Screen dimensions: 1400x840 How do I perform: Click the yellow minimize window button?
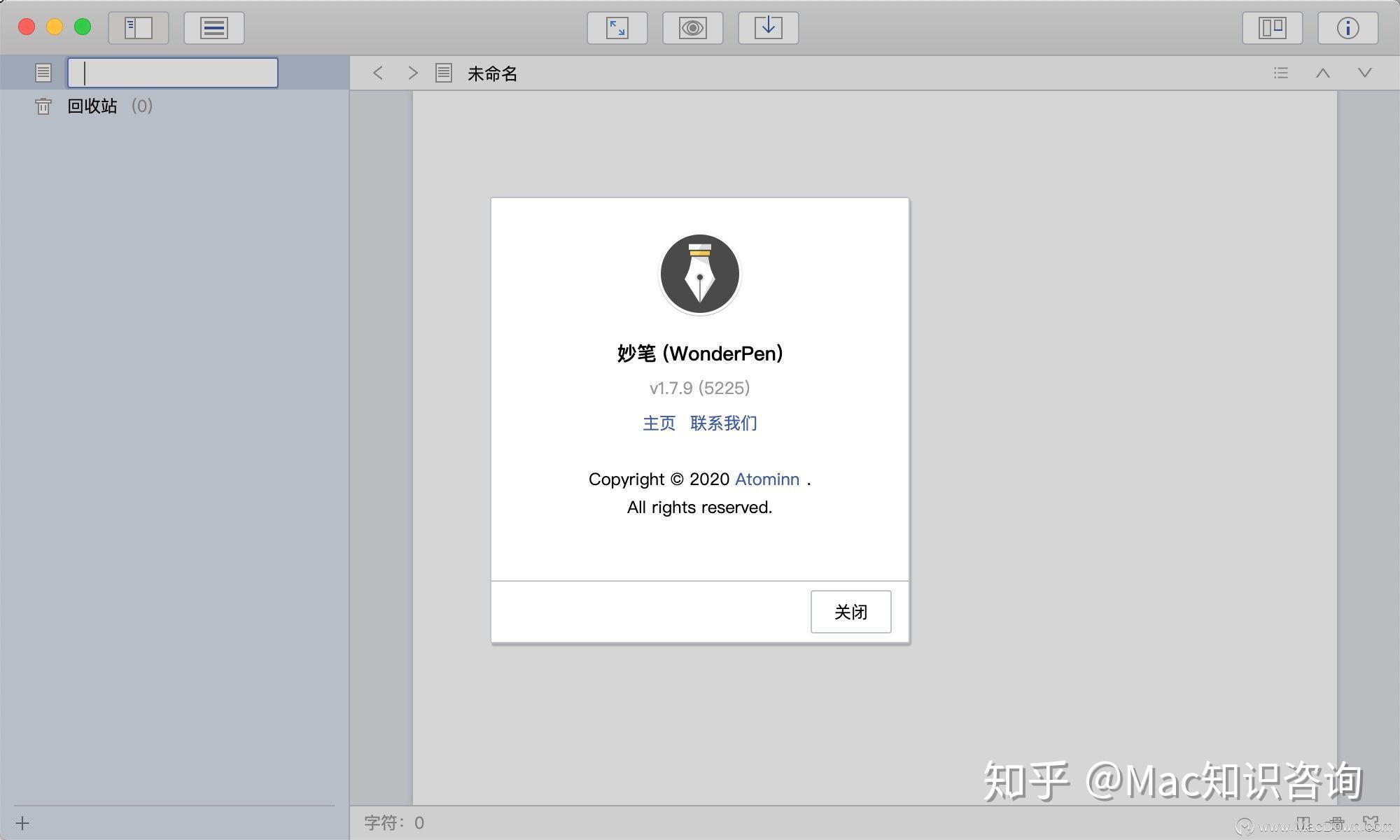(x=55, y=27)
